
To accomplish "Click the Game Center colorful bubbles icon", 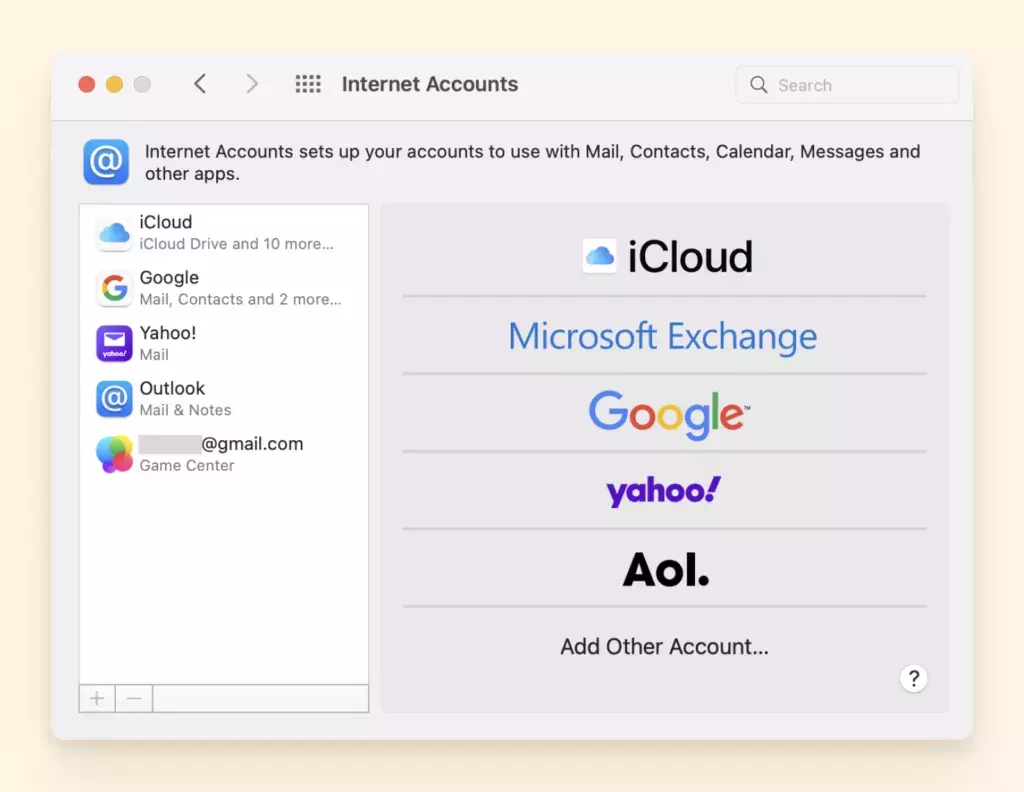I will pyautogui.click(x=114, y=454).
